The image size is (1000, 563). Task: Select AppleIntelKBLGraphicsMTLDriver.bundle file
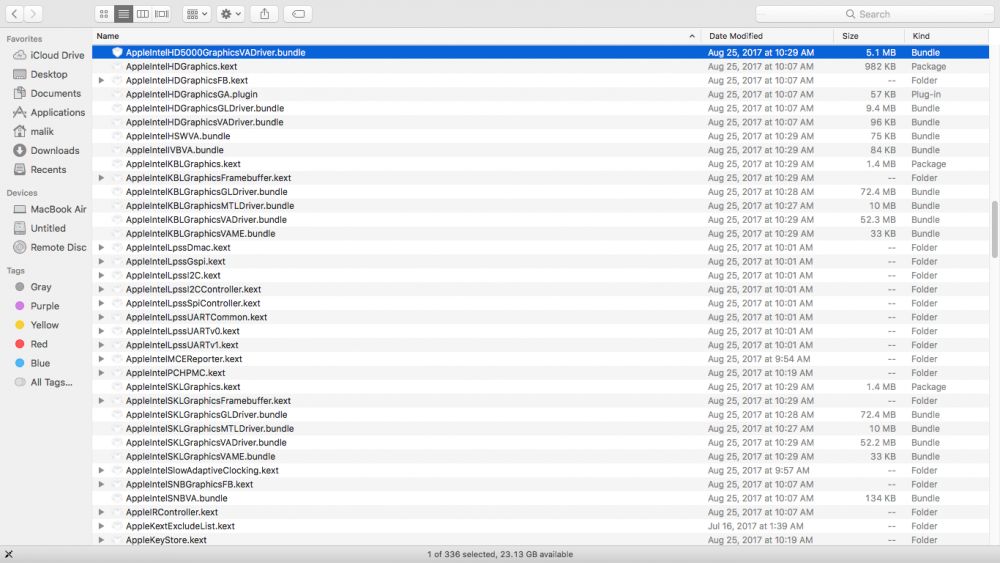(x=210, y=206)
